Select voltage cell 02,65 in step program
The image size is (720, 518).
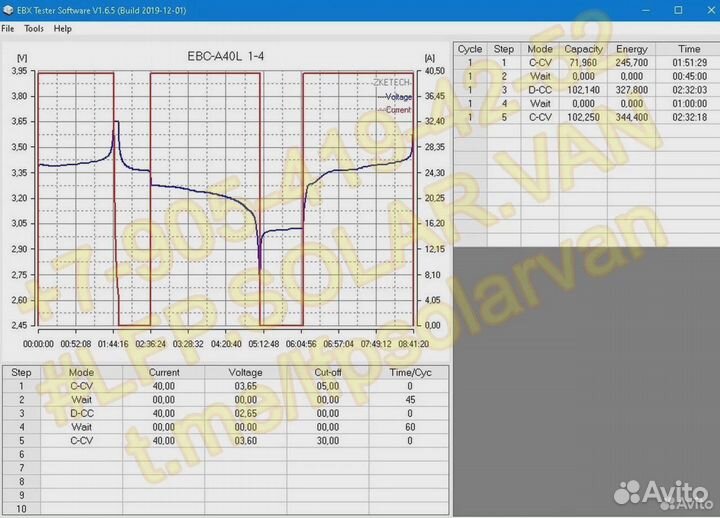tap(246, 413)
